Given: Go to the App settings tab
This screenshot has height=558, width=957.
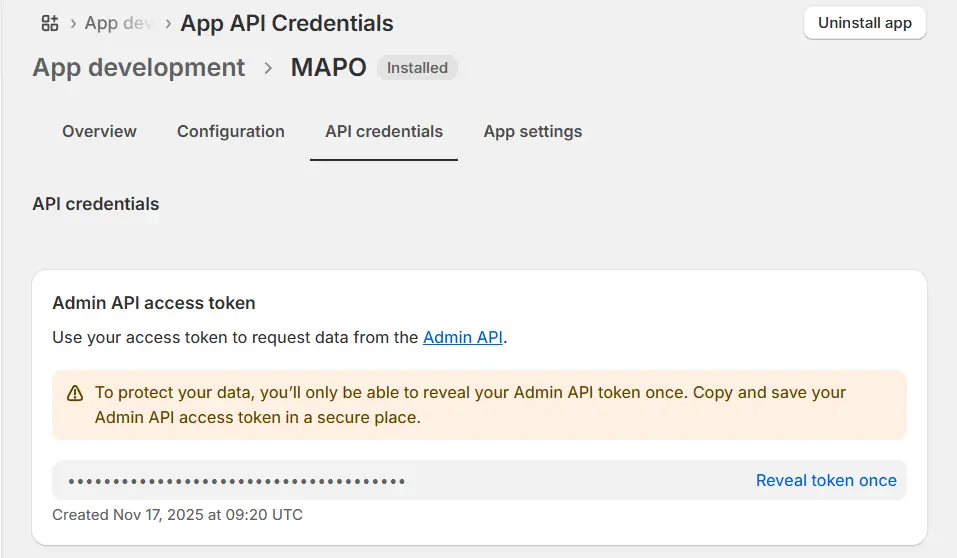Looking at the screenshot, I should coord(532,131).
